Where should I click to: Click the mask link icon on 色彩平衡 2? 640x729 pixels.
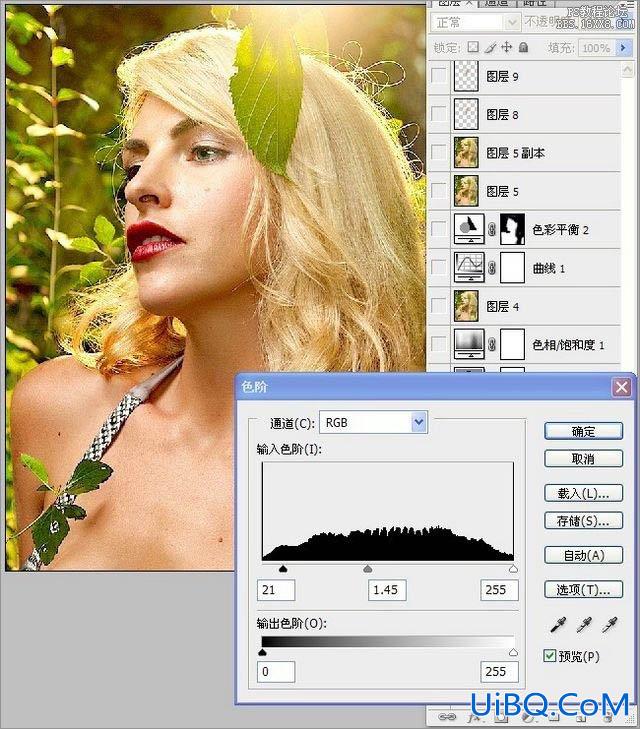pyautogui.click(x=492, y=229)
